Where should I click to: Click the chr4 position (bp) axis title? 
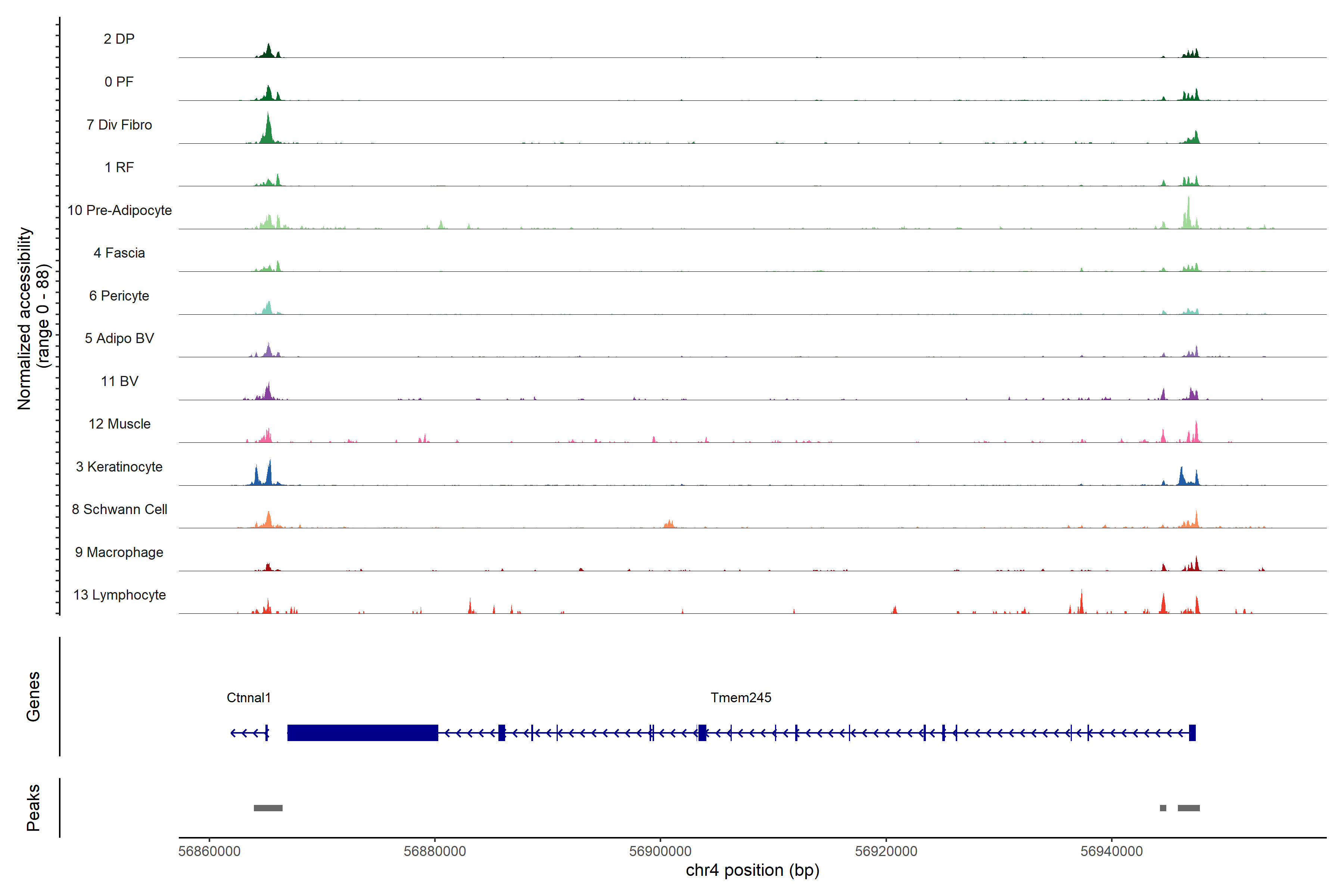coord(752,870)
